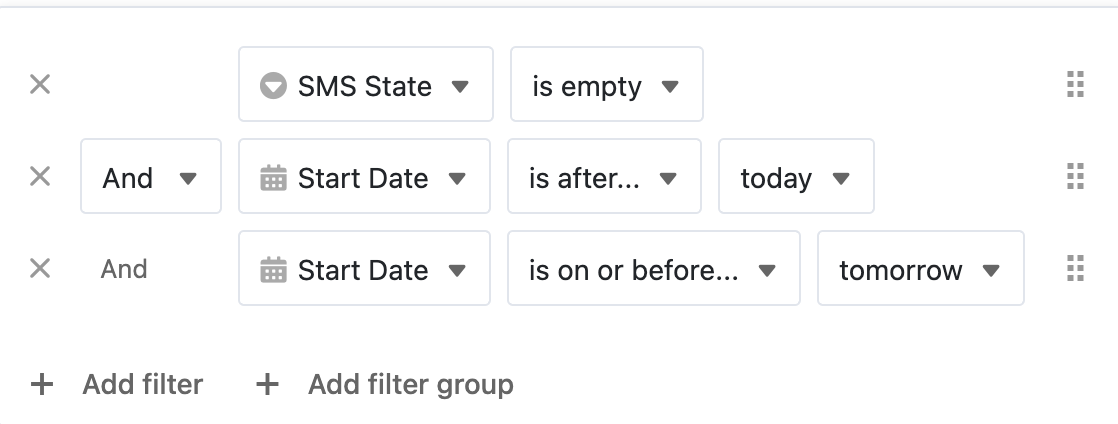Click calendar icon in the is after row
Viewport: 1118px width, 424px height.
[x=273, y=177]
